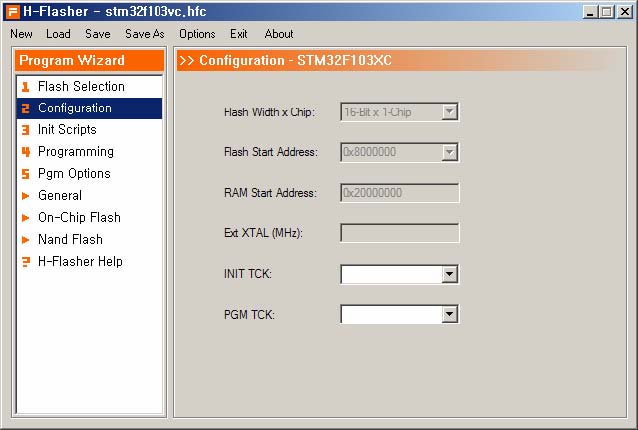638x430 pixels.
Task: Select On-Chip Flash in the wizard list
Action: pos(89,218)
